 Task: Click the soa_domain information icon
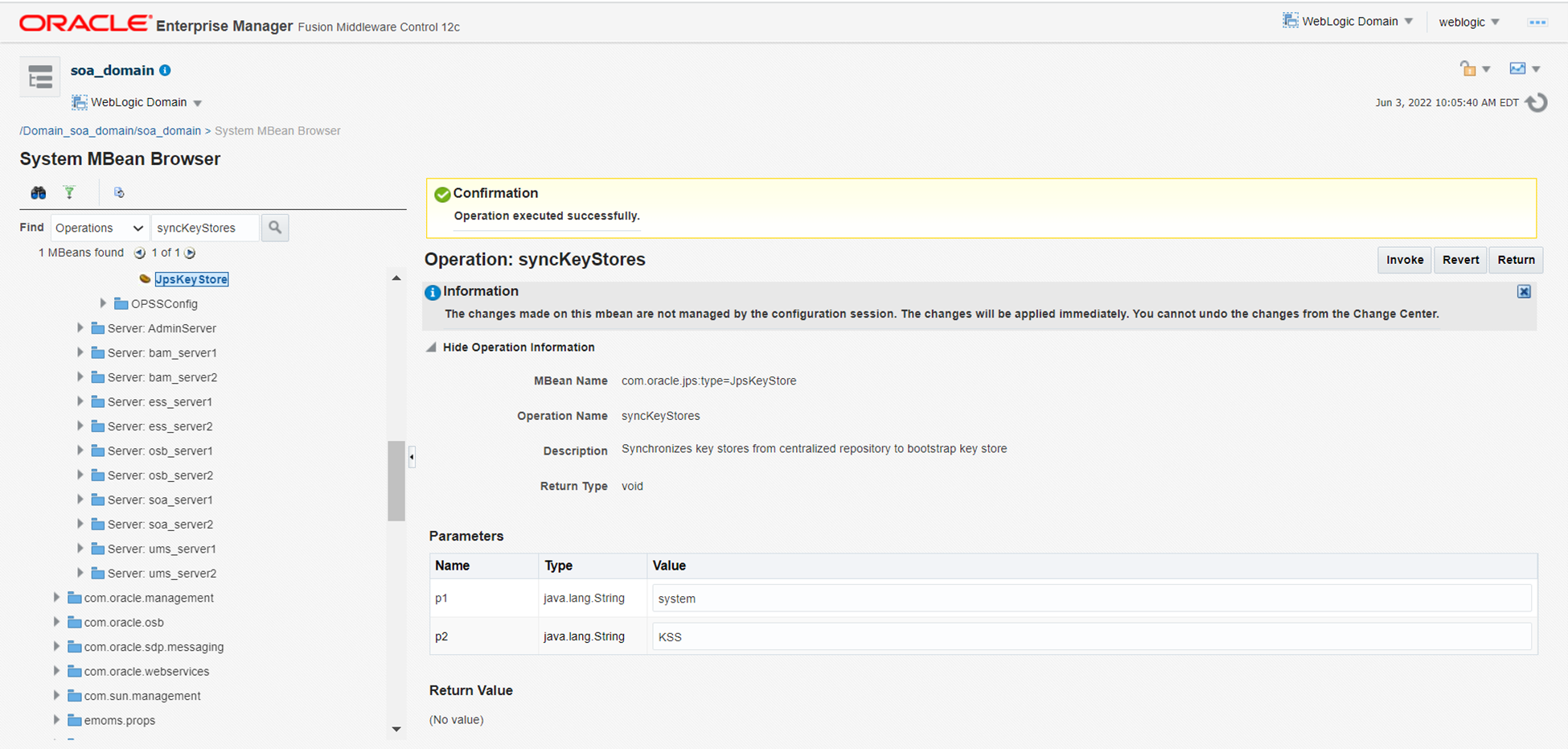(x=165, y=70)
